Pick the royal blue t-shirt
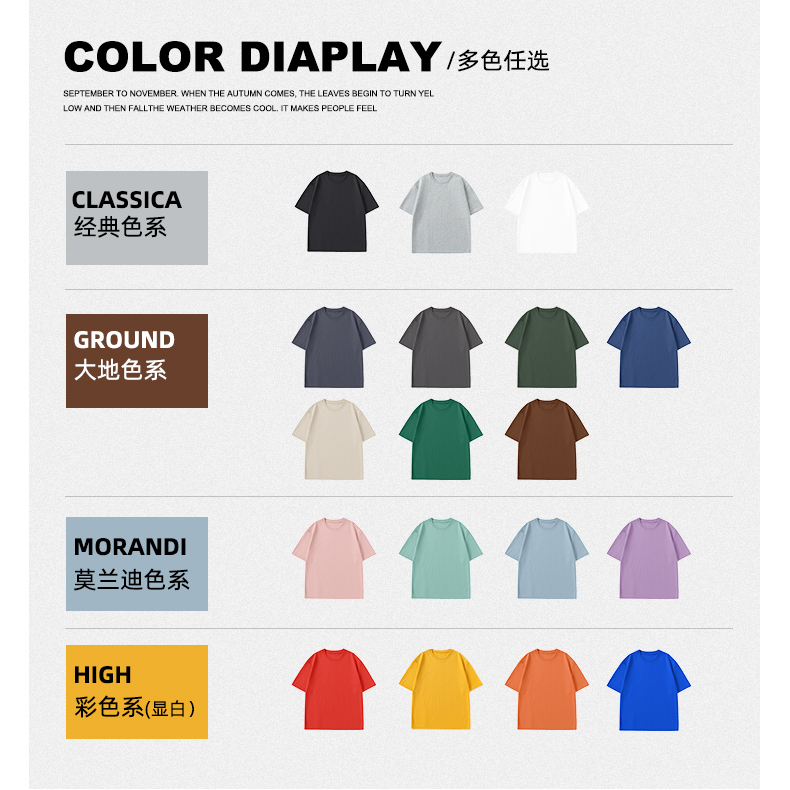Screen dimensions: 790x790 (648, 690)
